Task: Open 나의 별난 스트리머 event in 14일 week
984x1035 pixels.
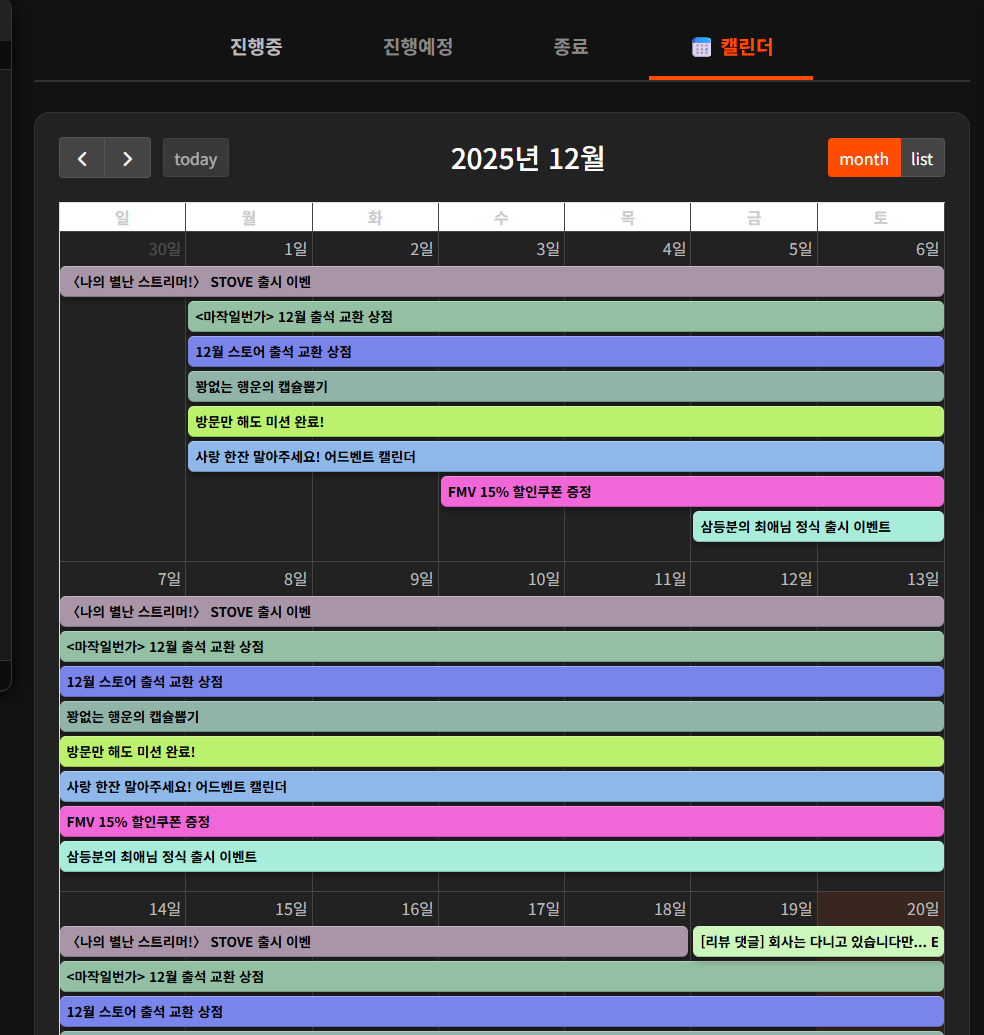Action: 374,941
